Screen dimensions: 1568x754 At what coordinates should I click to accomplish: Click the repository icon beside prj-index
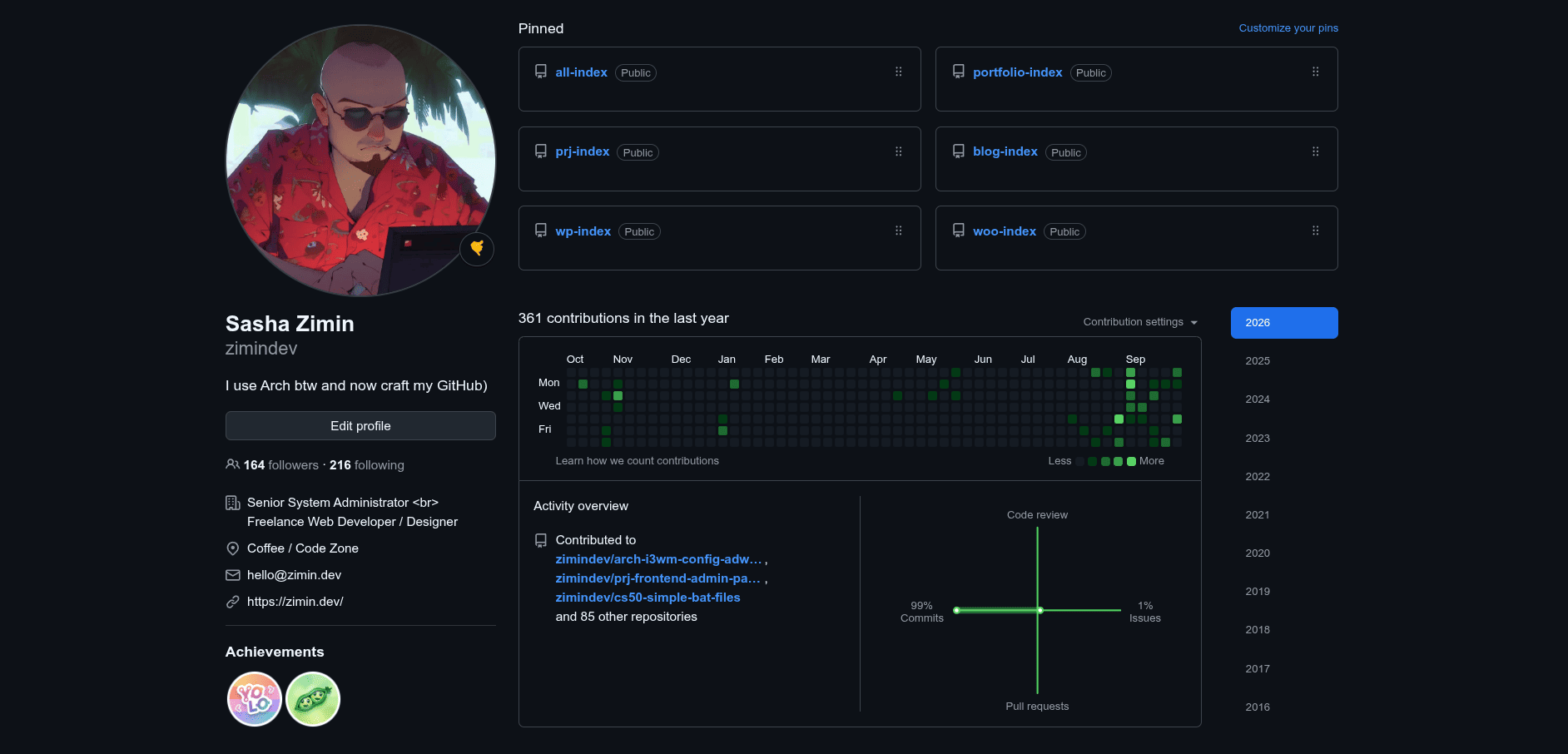(x=541, y=151)
